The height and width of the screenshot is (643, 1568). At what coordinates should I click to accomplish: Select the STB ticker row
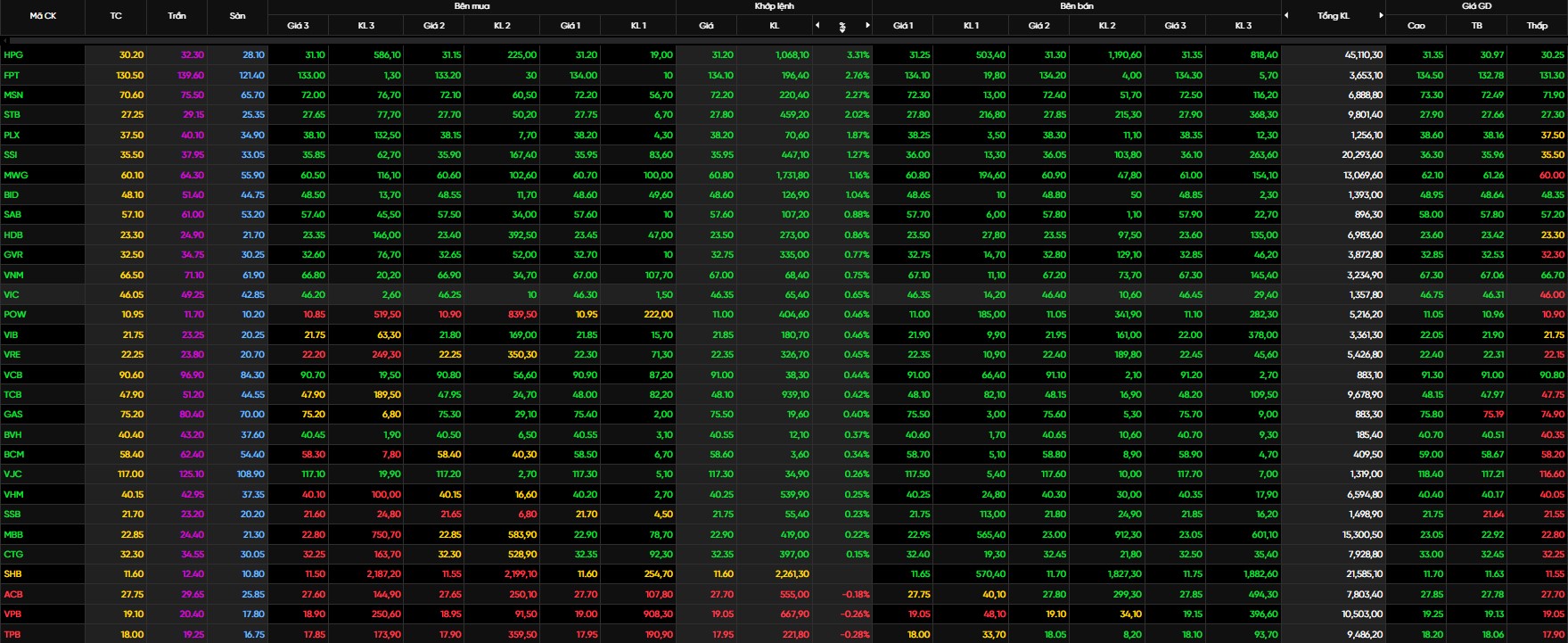pos(12,115)
